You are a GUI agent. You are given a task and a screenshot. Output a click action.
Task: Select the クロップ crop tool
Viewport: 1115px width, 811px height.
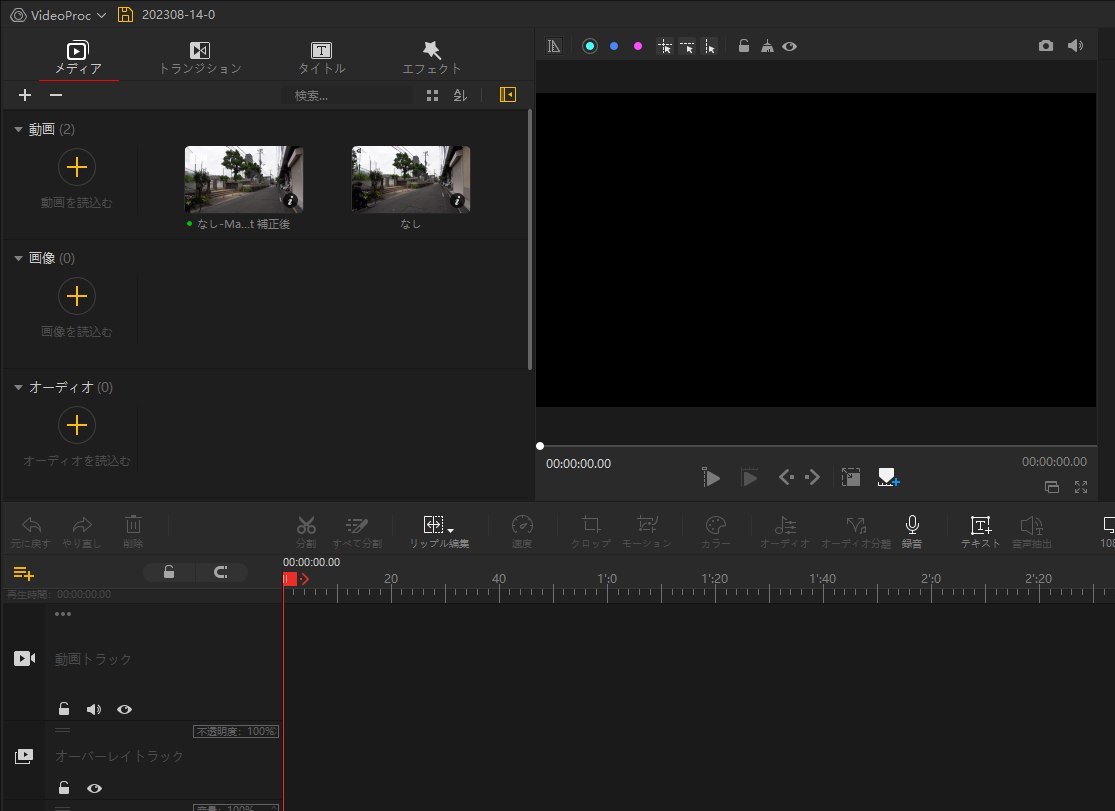pyautogui.click(x=590, y=532)
